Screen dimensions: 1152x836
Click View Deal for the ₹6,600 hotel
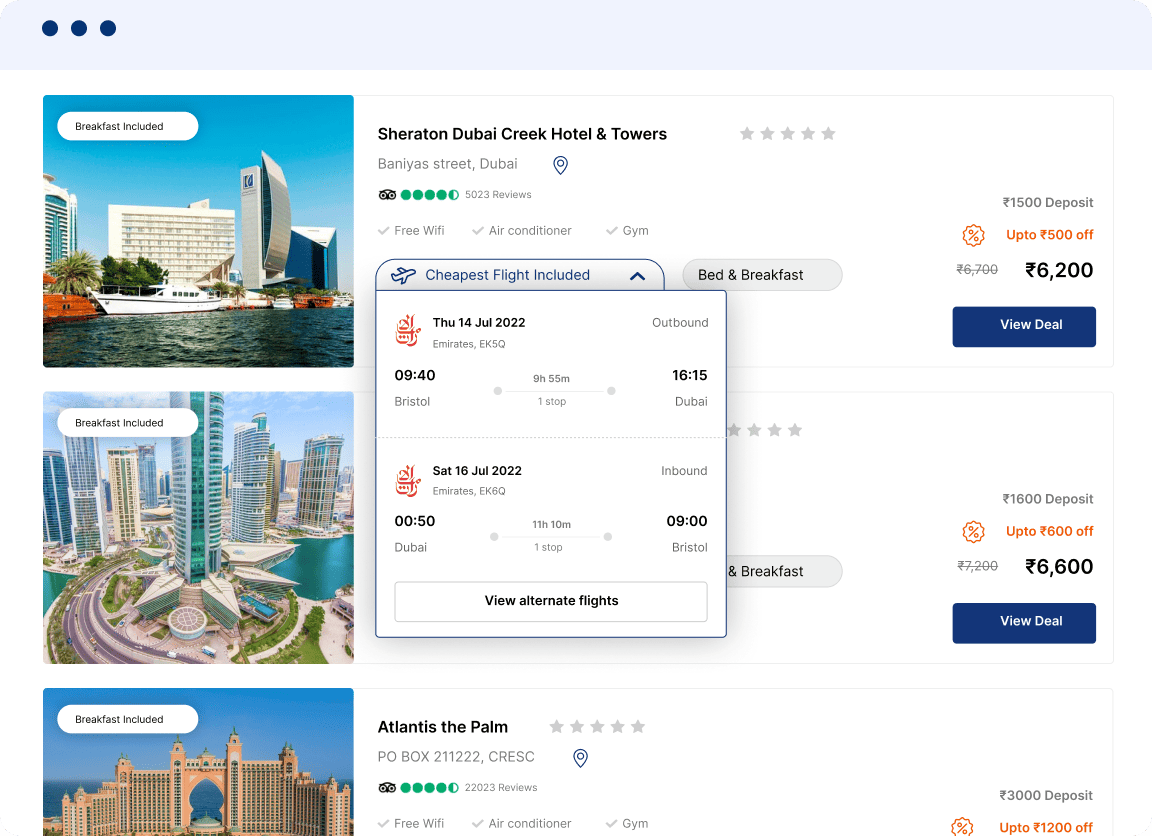point(1023,622)
